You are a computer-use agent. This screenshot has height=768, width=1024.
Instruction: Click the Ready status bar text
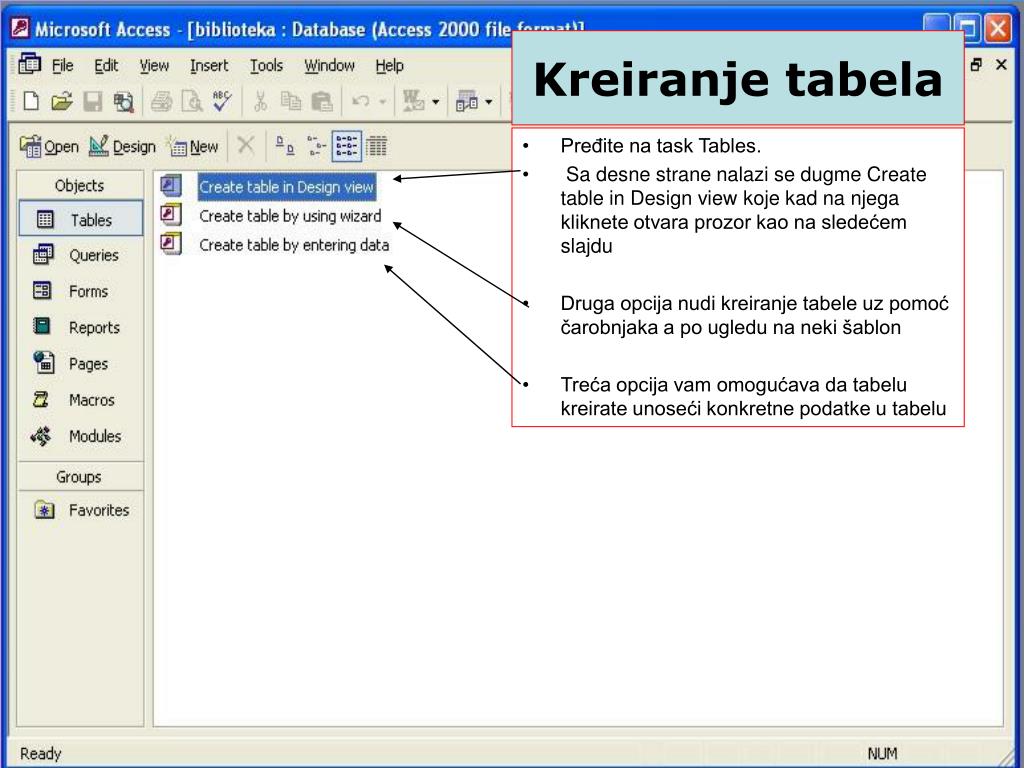(40, 754)
